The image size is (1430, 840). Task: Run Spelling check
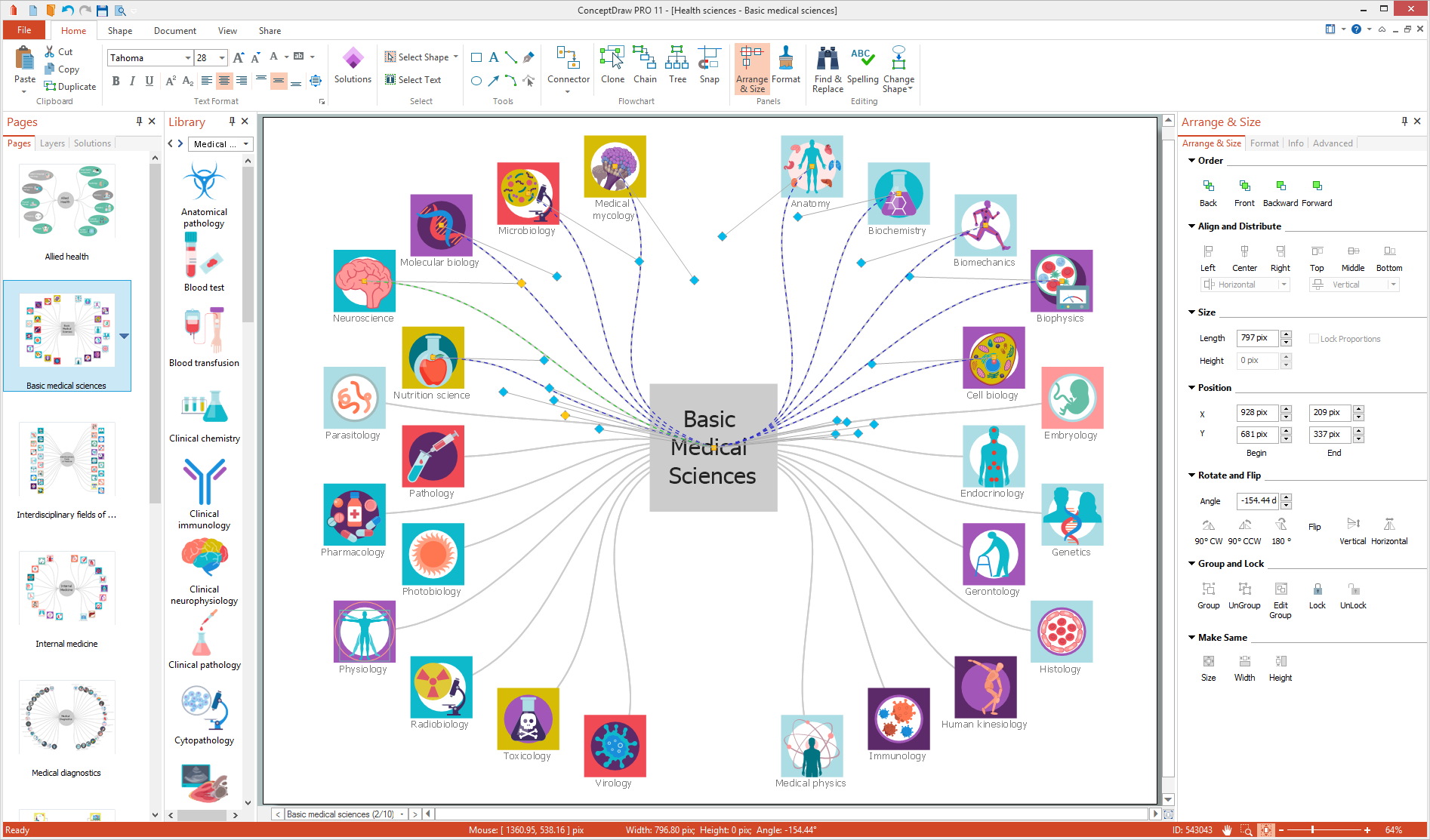(x=862, y=65)
